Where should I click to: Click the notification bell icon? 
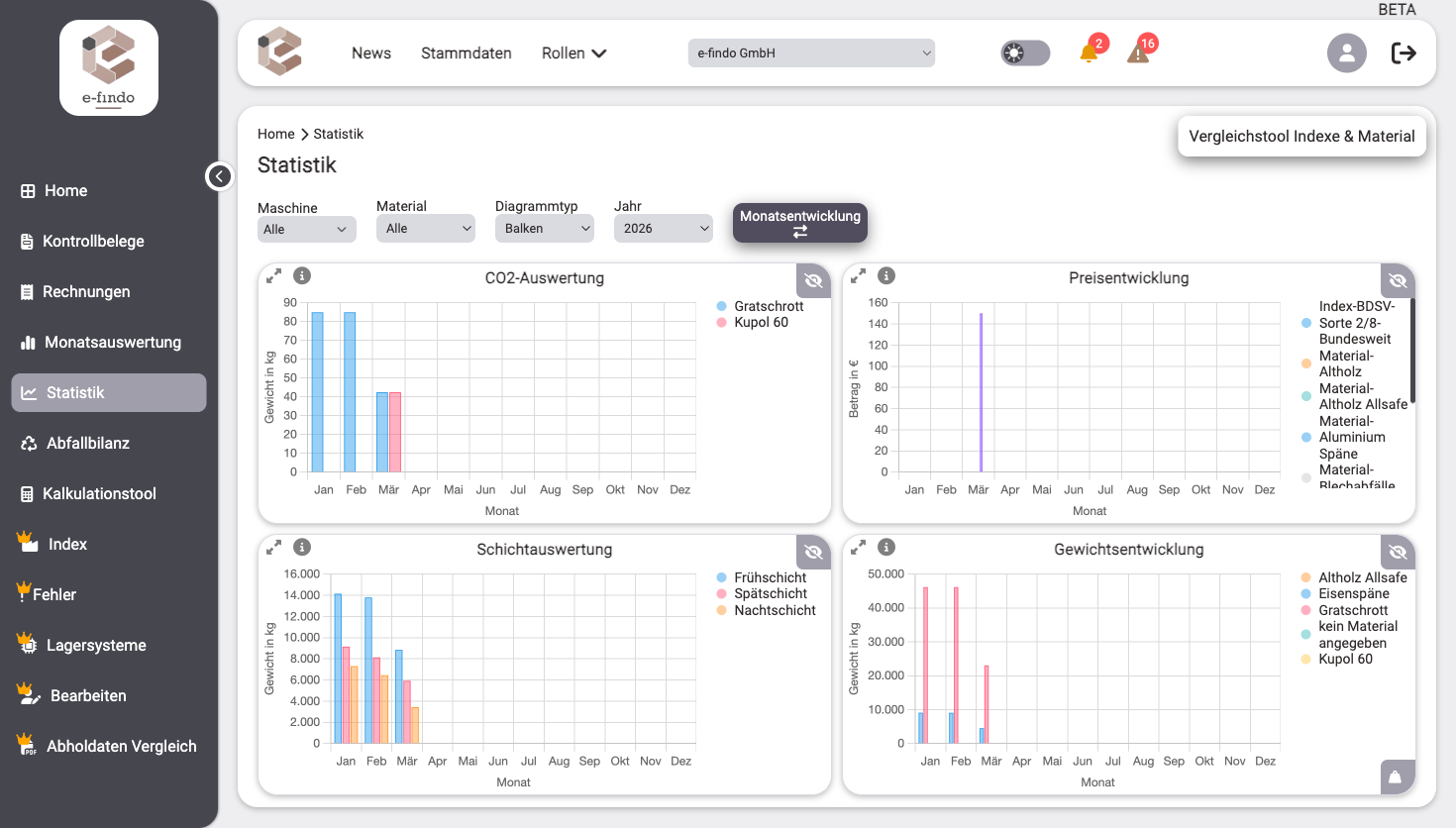click(x=1089, y=53)
